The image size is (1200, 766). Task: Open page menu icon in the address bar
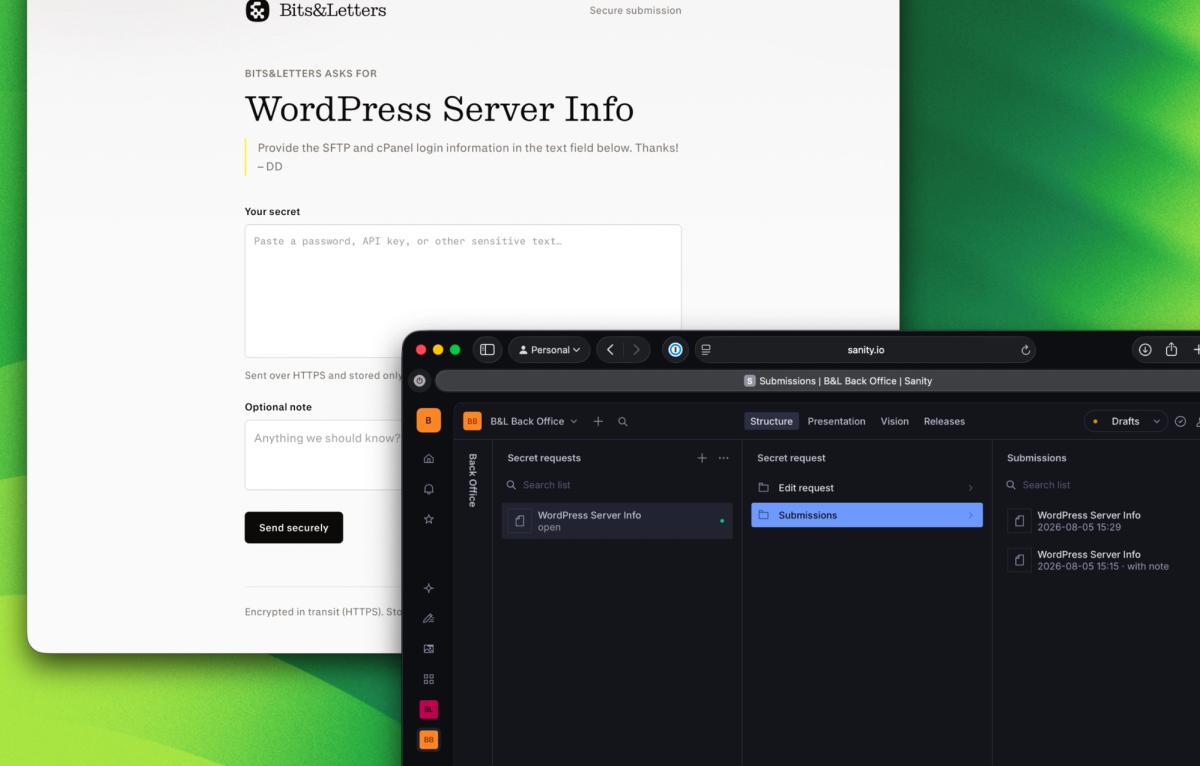tap(706, 350)
